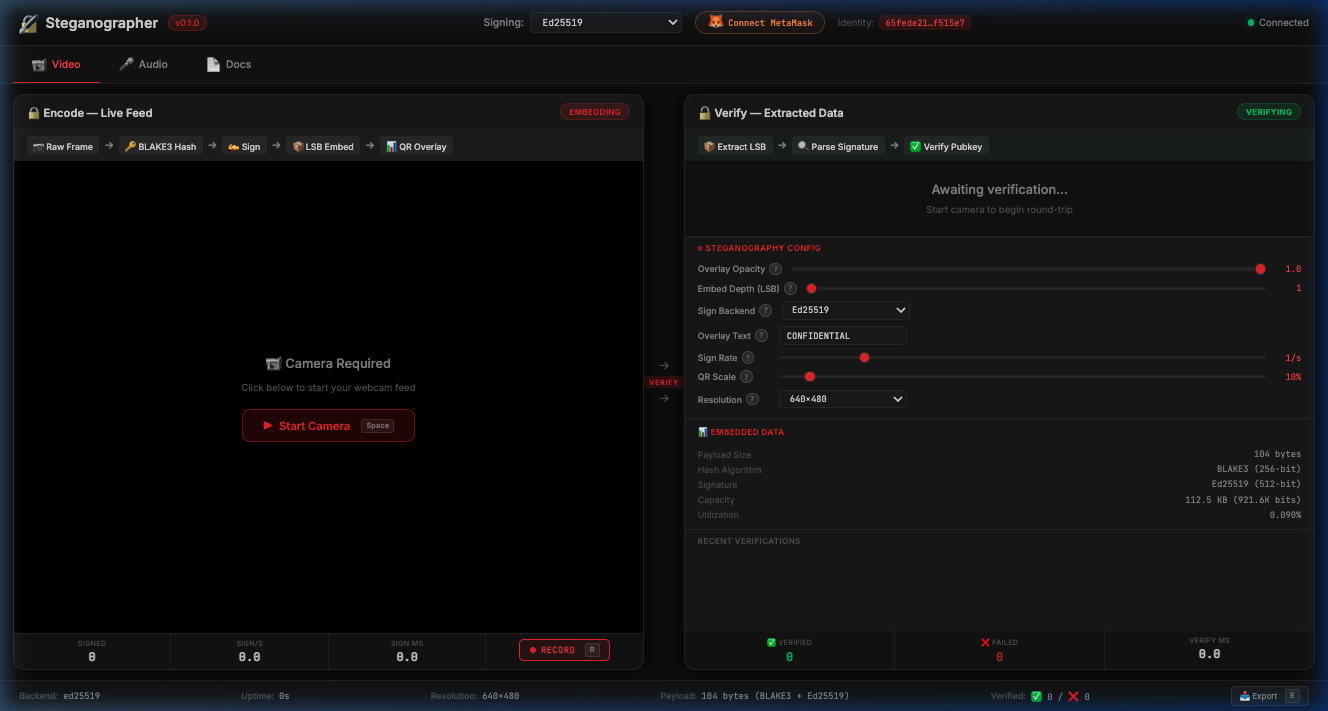Switch to the Audio tab
The width and height of the screenshot is (1328, 711).
143,64
